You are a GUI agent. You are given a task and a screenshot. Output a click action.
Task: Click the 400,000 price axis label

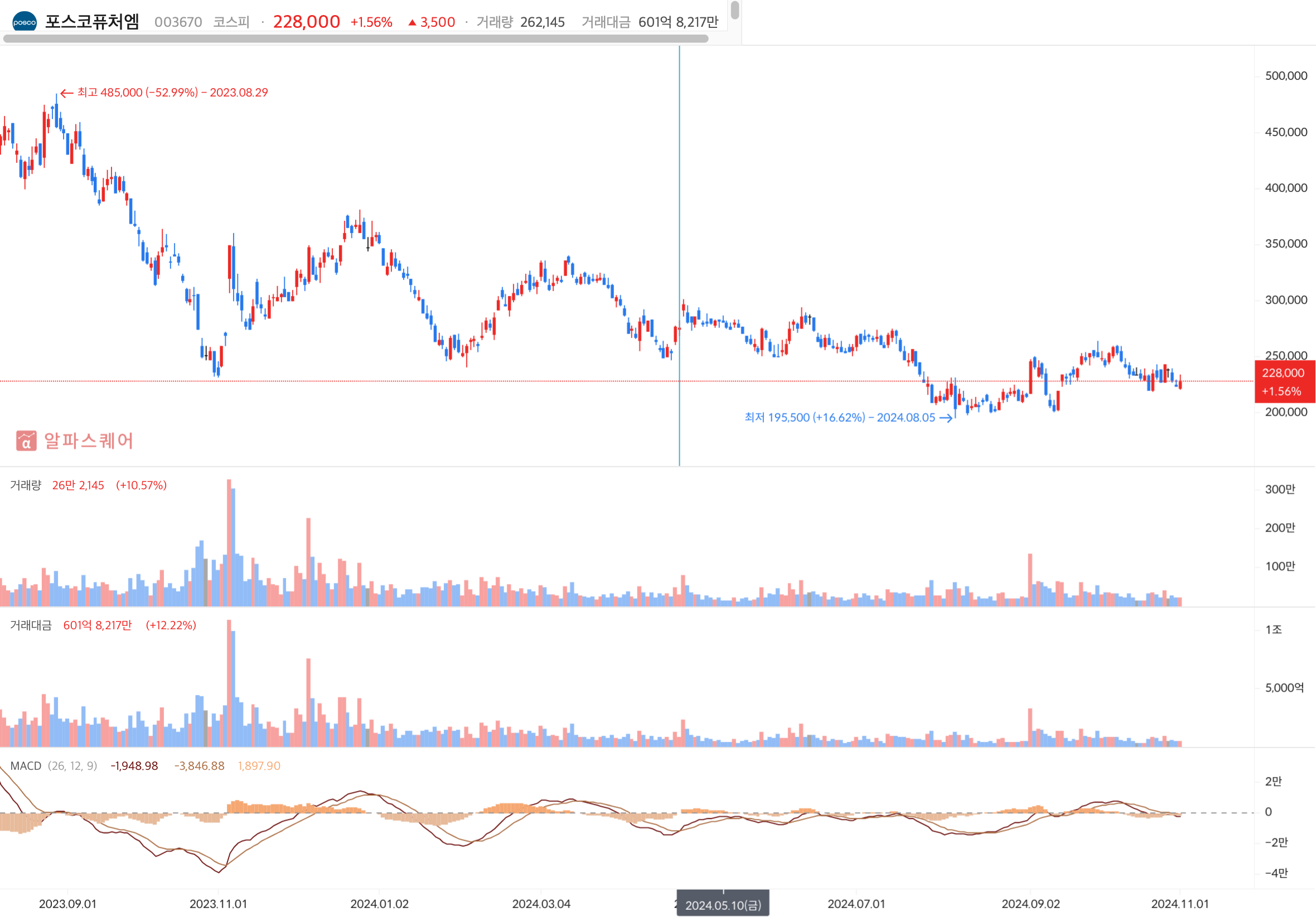(1286, 187)
